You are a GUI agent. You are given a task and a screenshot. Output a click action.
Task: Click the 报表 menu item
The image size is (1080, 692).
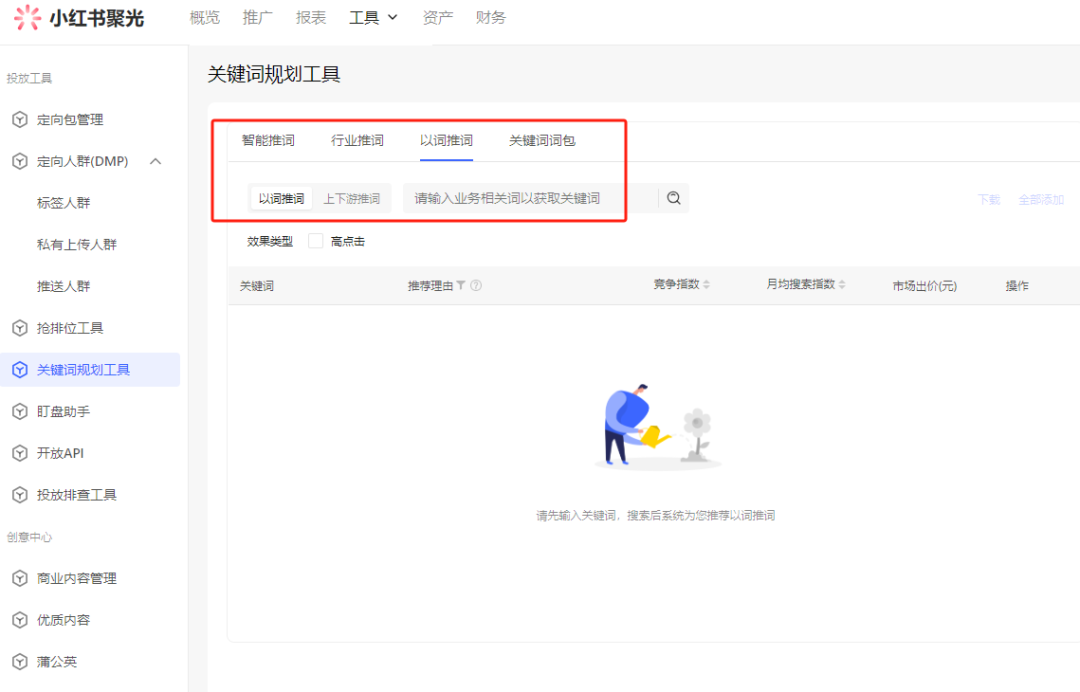click(x=310, y=17)
